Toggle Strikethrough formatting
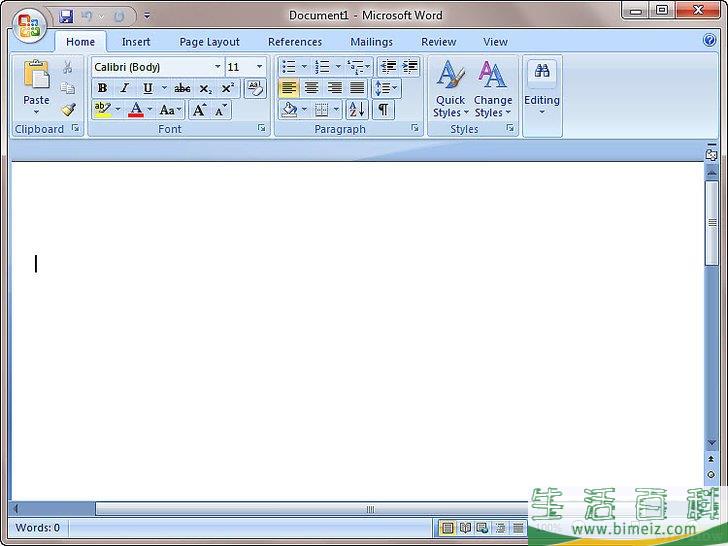Screen dimensions: 728x546 coord(182,88)
